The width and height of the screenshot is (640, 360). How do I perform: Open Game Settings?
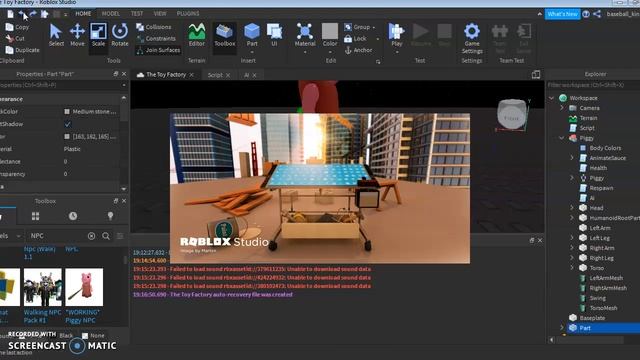click(x=472, y=39)
